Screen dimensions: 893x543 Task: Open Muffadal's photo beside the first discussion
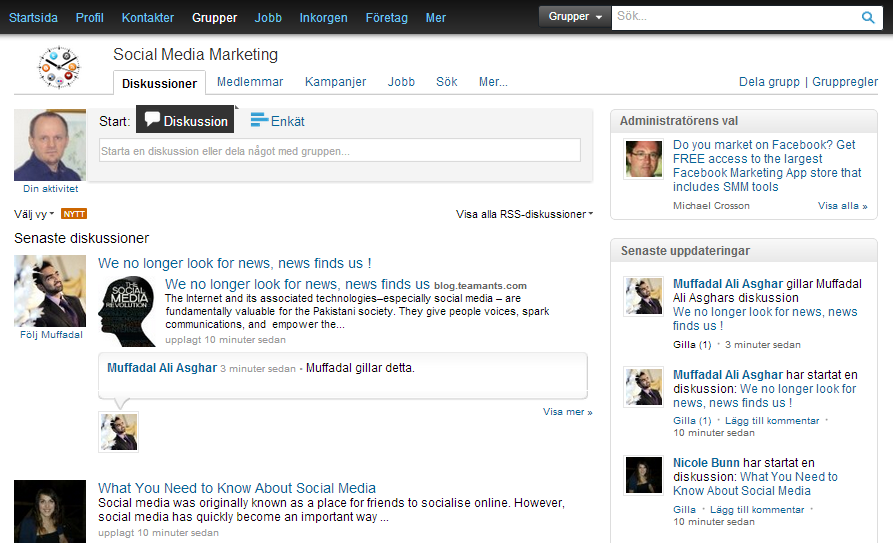50,291
